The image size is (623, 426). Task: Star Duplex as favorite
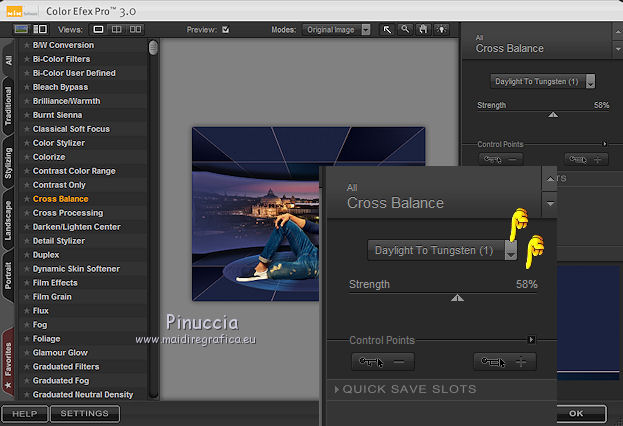coord(27,255)
